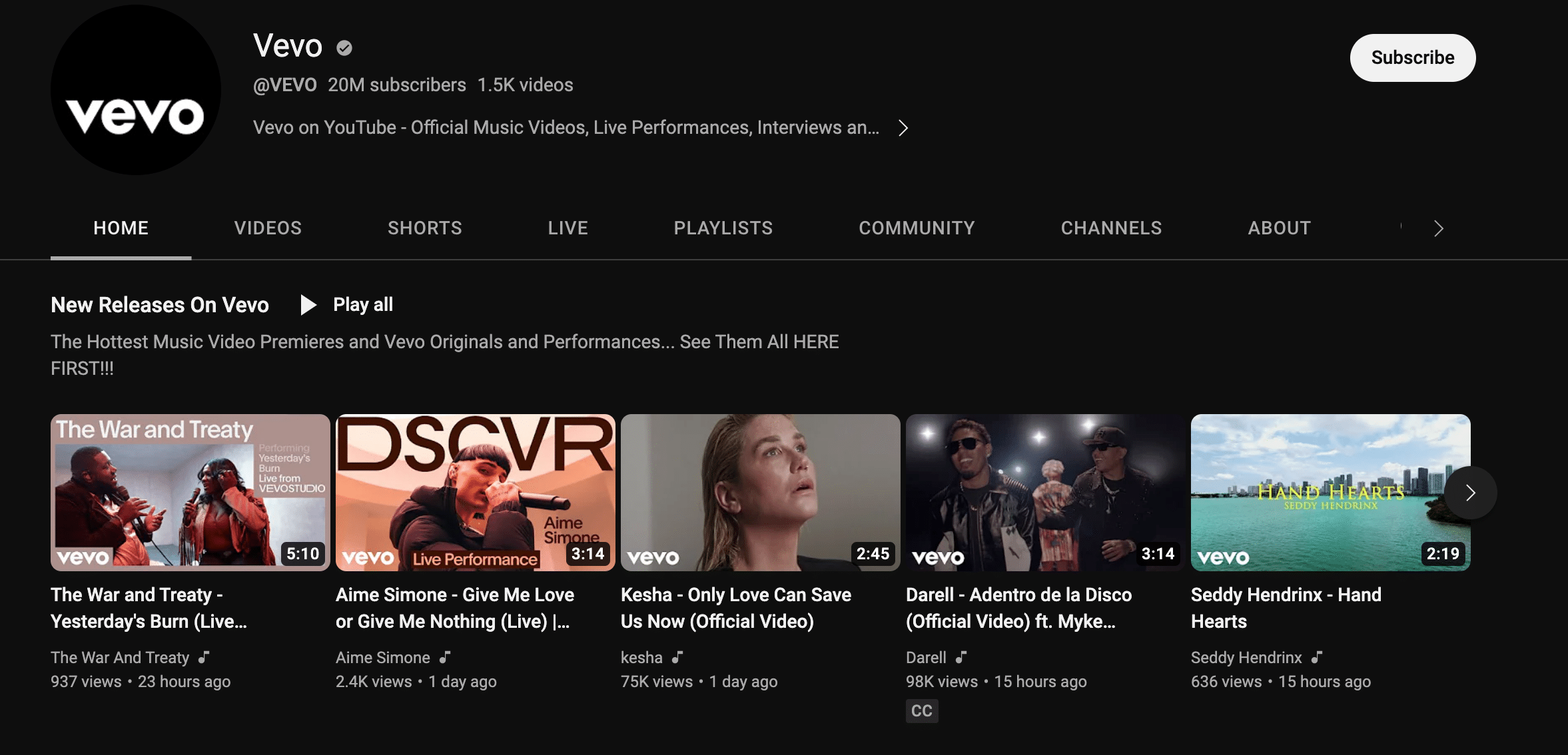
Task: Go to the Community tab
Action: pos(917,228)
